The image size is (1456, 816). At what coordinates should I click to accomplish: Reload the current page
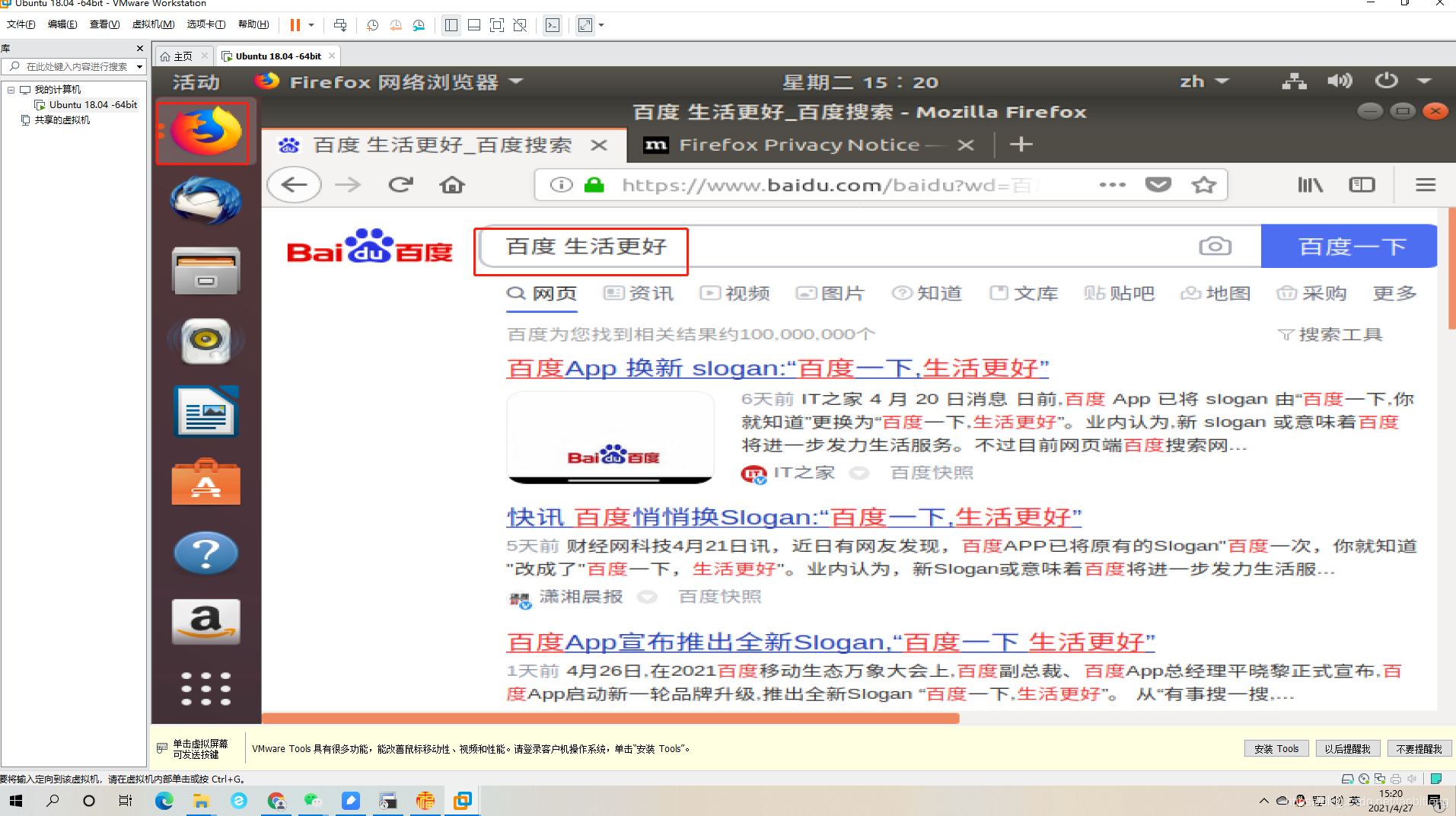point(400,184)
